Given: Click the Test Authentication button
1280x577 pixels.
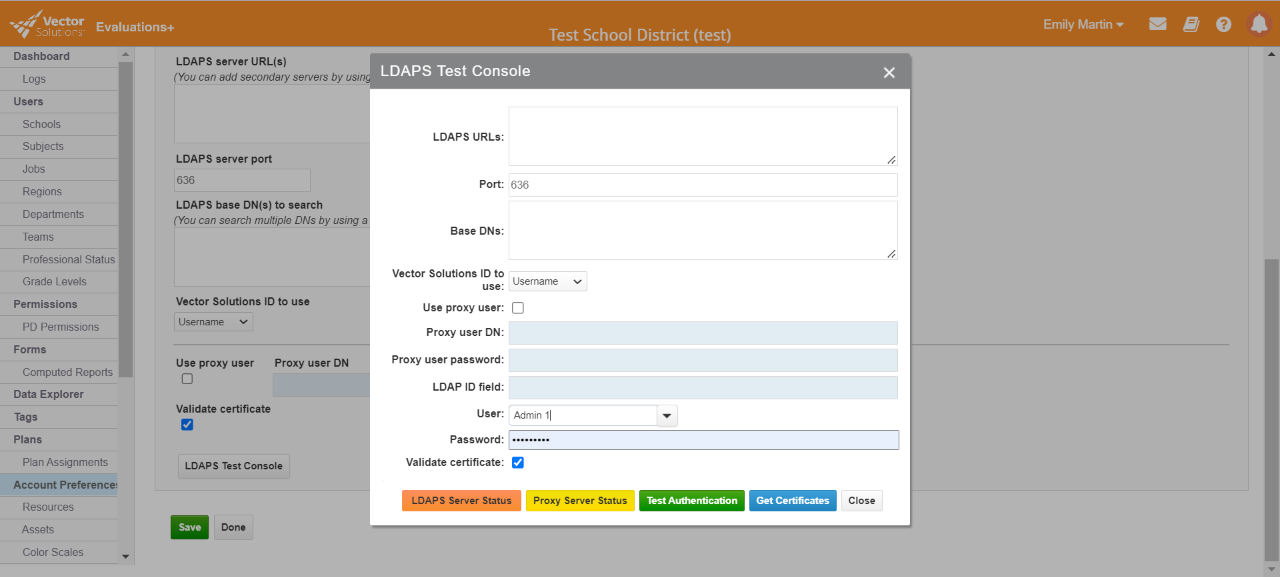Looking at the screenshot, I should pos(691,500).
